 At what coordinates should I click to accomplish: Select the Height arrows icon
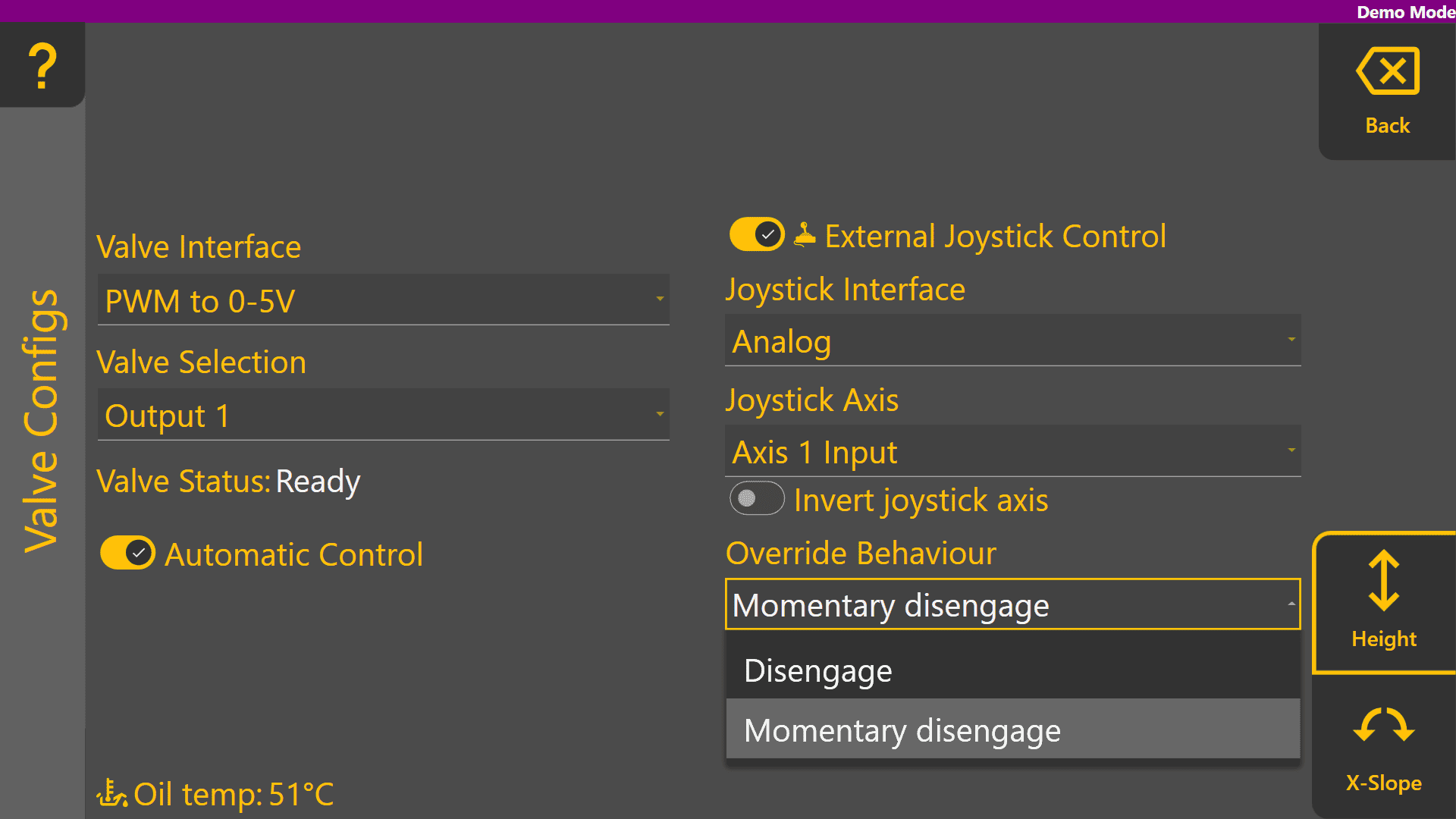(1383, 581)
